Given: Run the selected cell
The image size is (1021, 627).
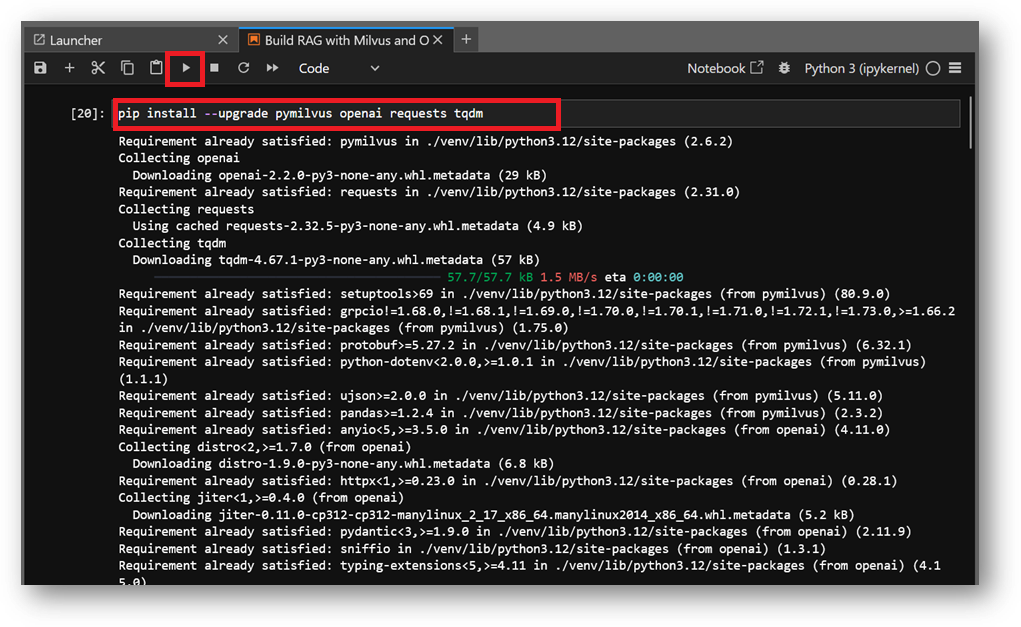Looking at the screenshot, I should click(x=186, y=68).
